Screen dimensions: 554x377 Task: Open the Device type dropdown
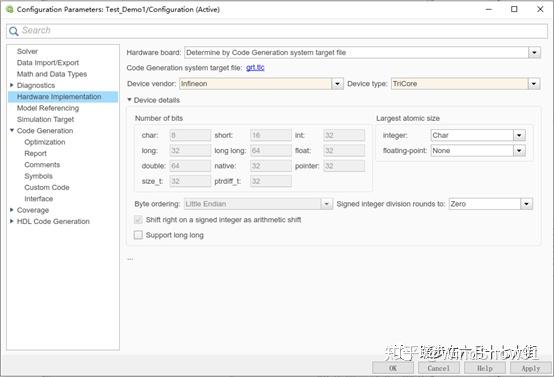534,84
